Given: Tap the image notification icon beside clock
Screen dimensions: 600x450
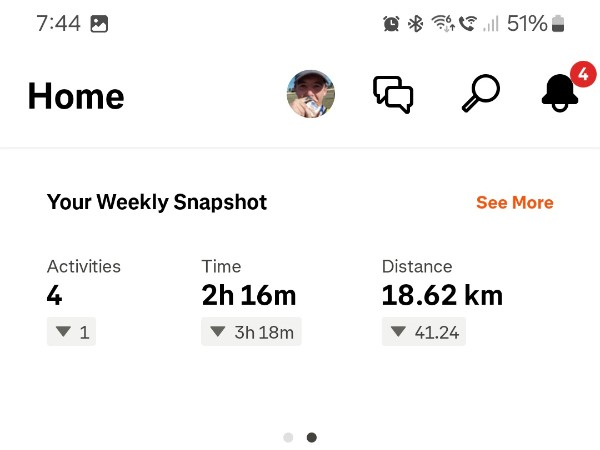Looking at the screenshot, I should tap(99, 23).
